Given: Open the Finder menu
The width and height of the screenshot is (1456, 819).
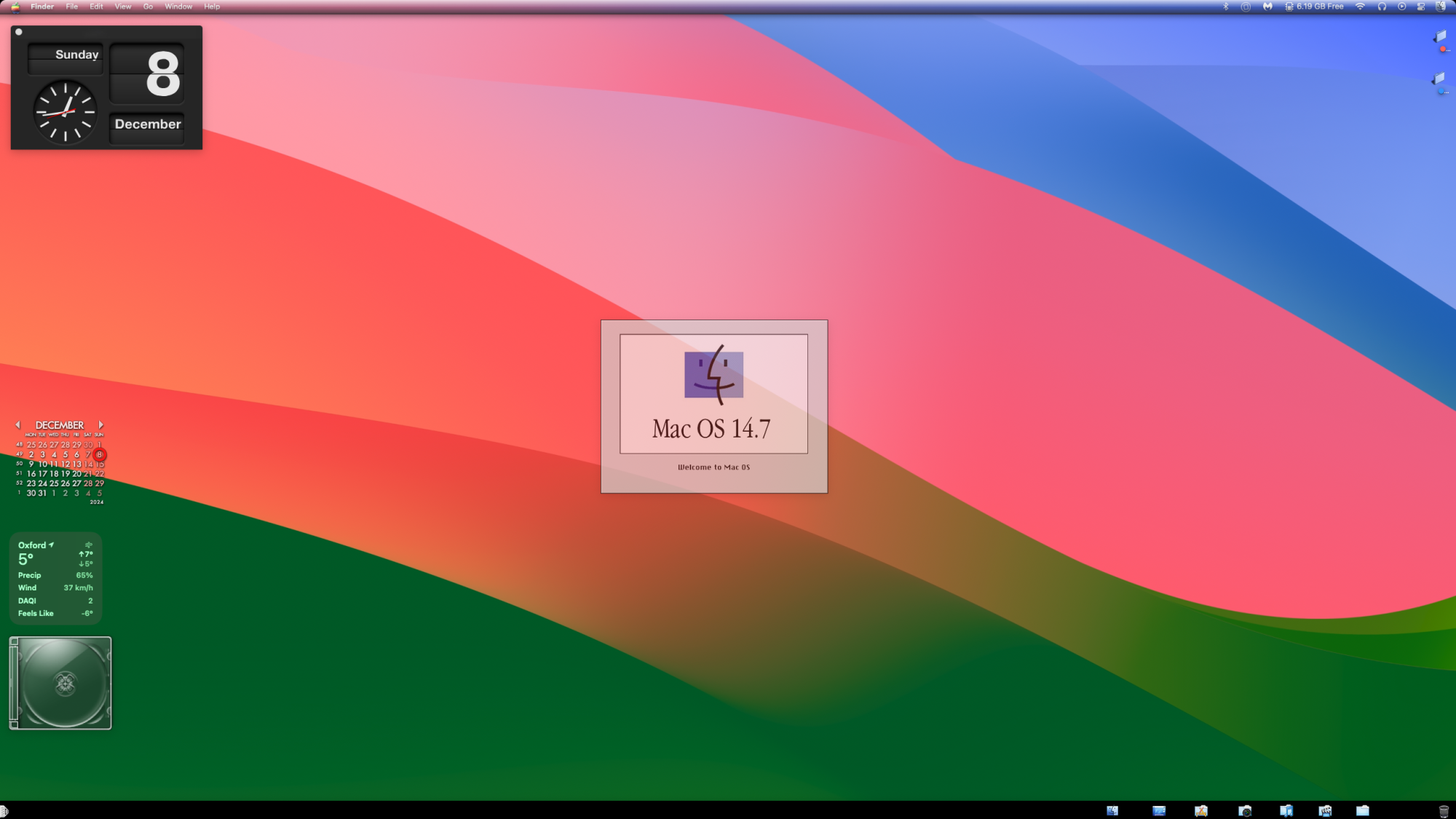Looking at the screenshot, I should 42,7.
